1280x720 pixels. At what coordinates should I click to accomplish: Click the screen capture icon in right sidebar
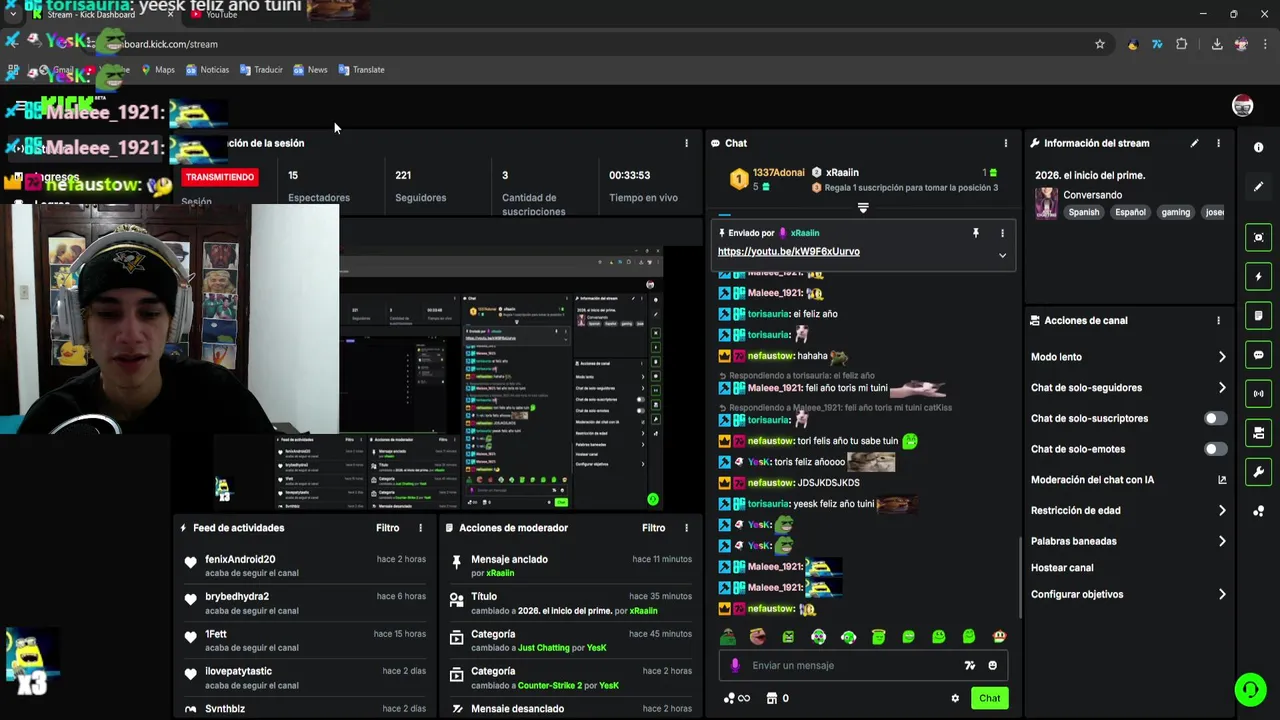click(x=1258, y=238)
